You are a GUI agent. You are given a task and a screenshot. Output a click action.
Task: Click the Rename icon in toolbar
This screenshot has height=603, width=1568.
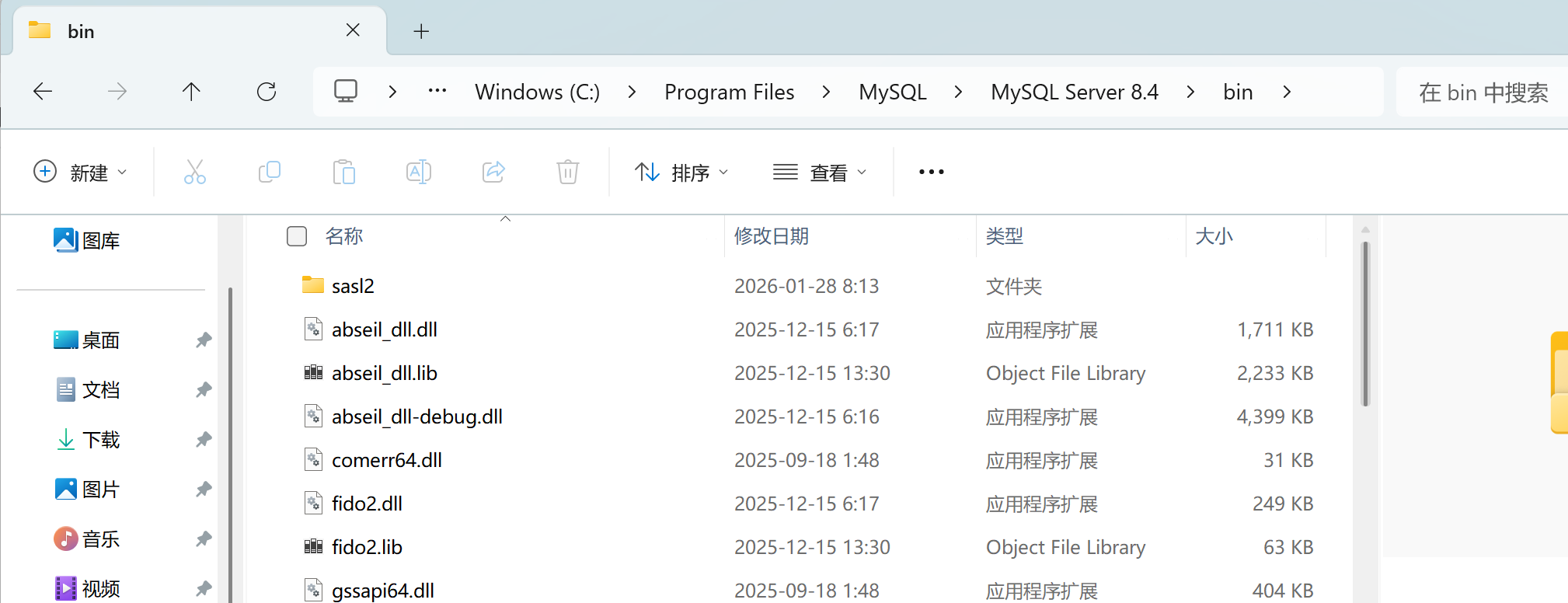pyautogui.click(x=419, y=172)
